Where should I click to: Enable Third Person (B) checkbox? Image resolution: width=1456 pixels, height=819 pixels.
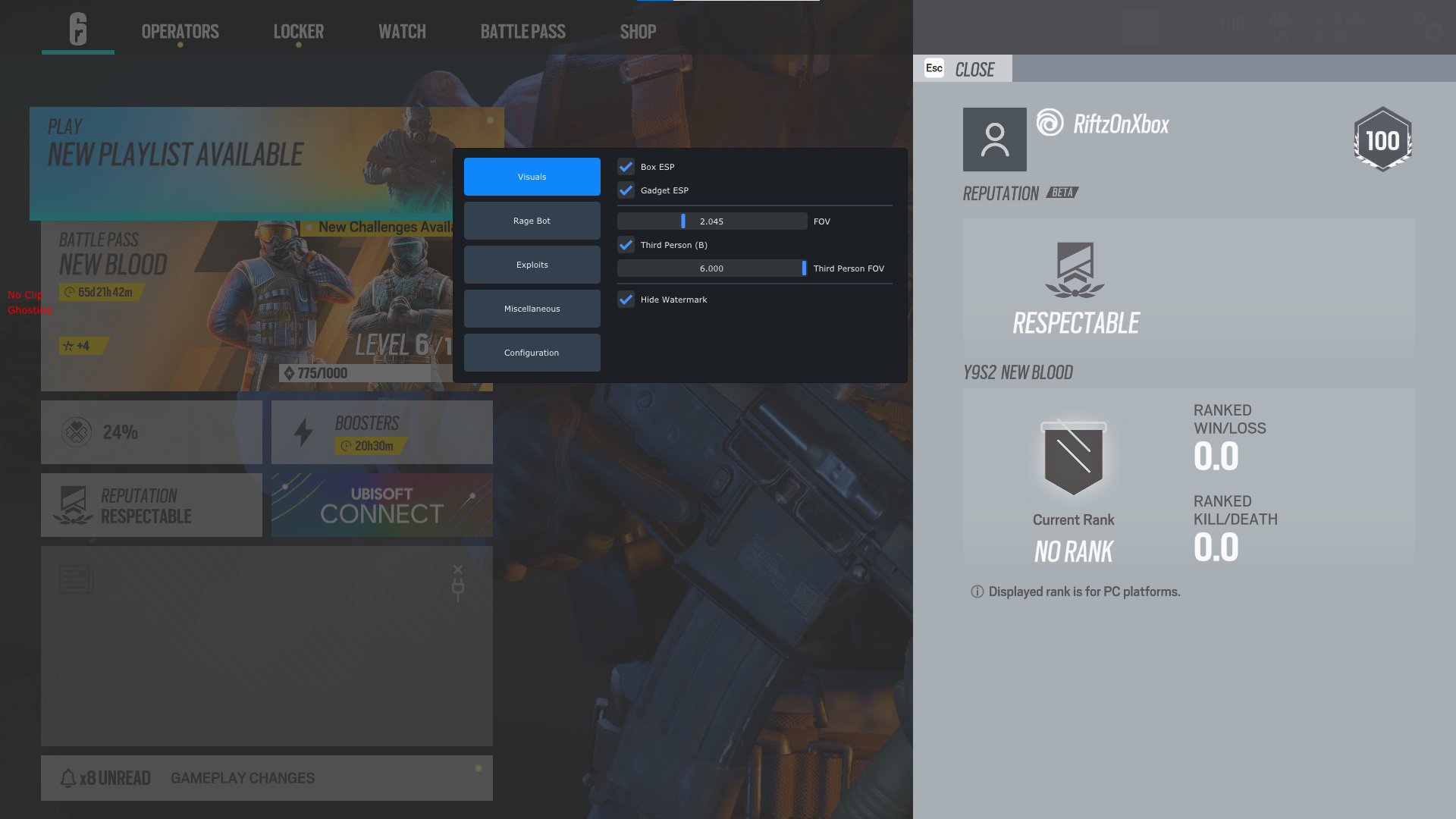626,245
